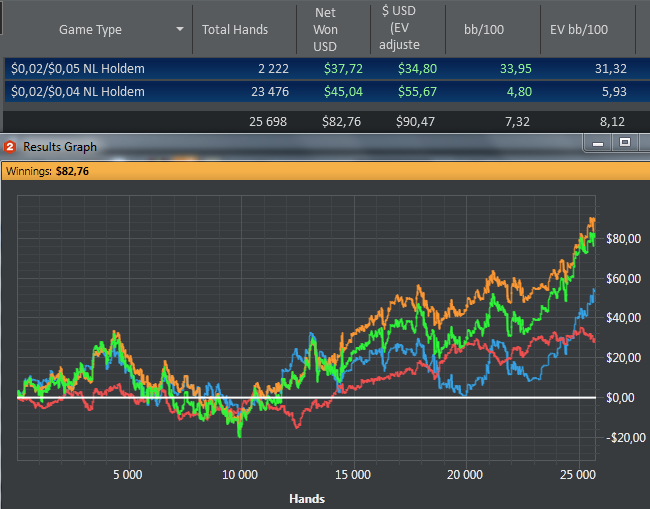Click the 25 000 x-axis label
Screen dimensions: 650x509
pyautogui.click(x=577, y=475)
